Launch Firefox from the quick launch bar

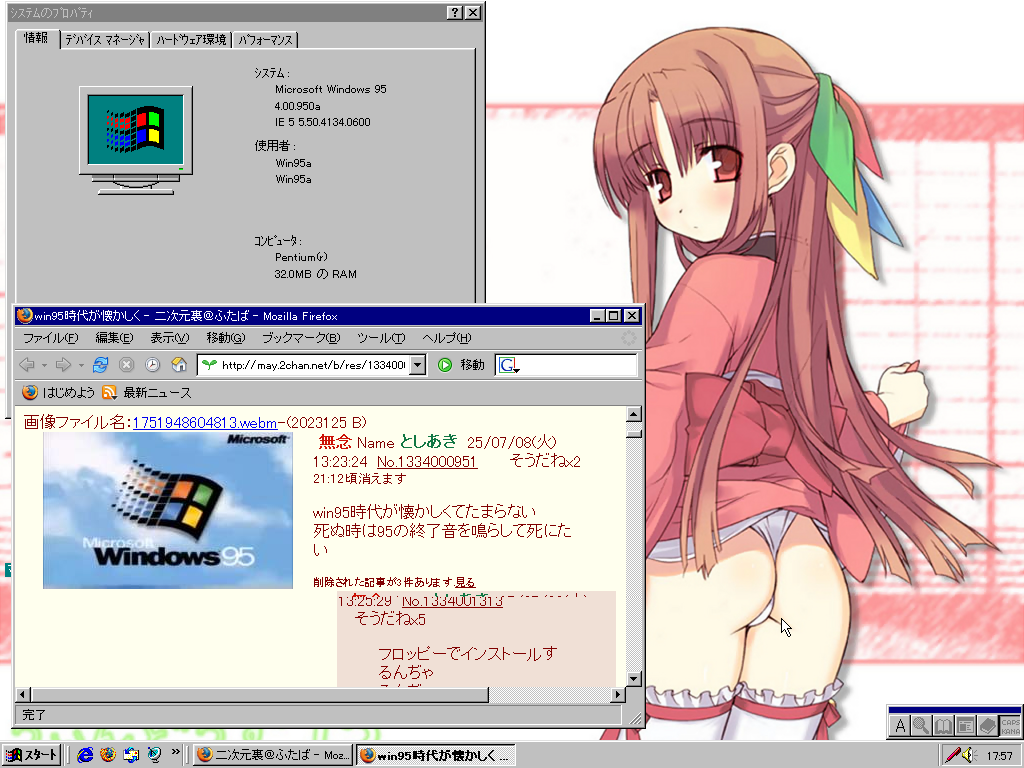108,756
